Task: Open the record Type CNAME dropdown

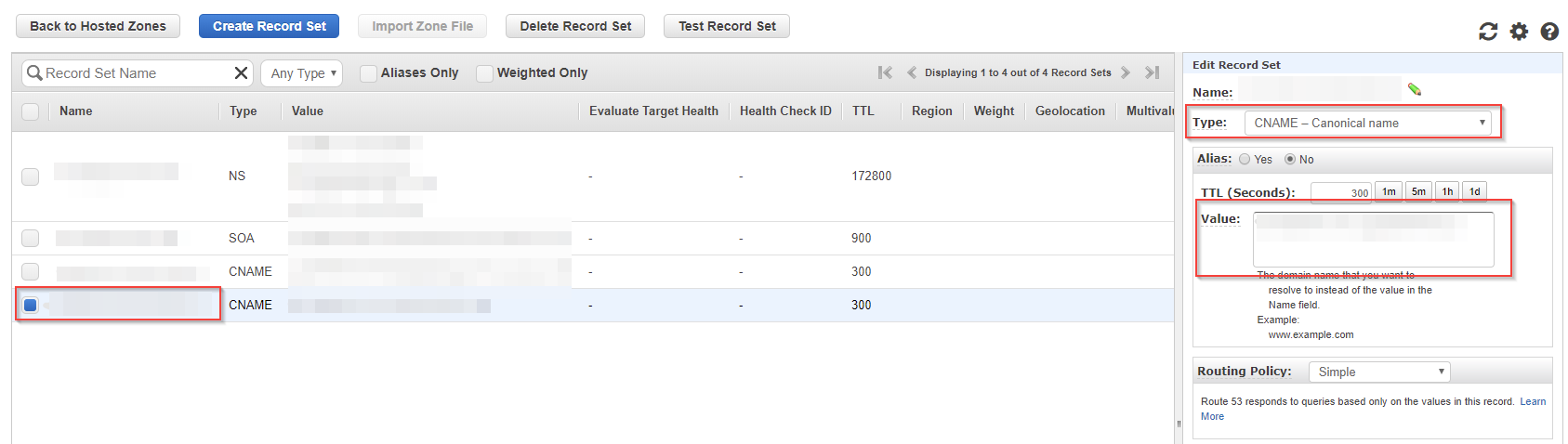Action: point(1367,123)
